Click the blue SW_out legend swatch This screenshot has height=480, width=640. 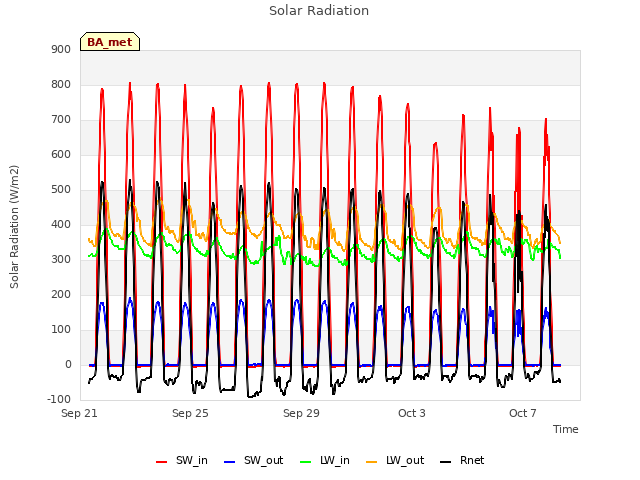[x=230, y=462]
